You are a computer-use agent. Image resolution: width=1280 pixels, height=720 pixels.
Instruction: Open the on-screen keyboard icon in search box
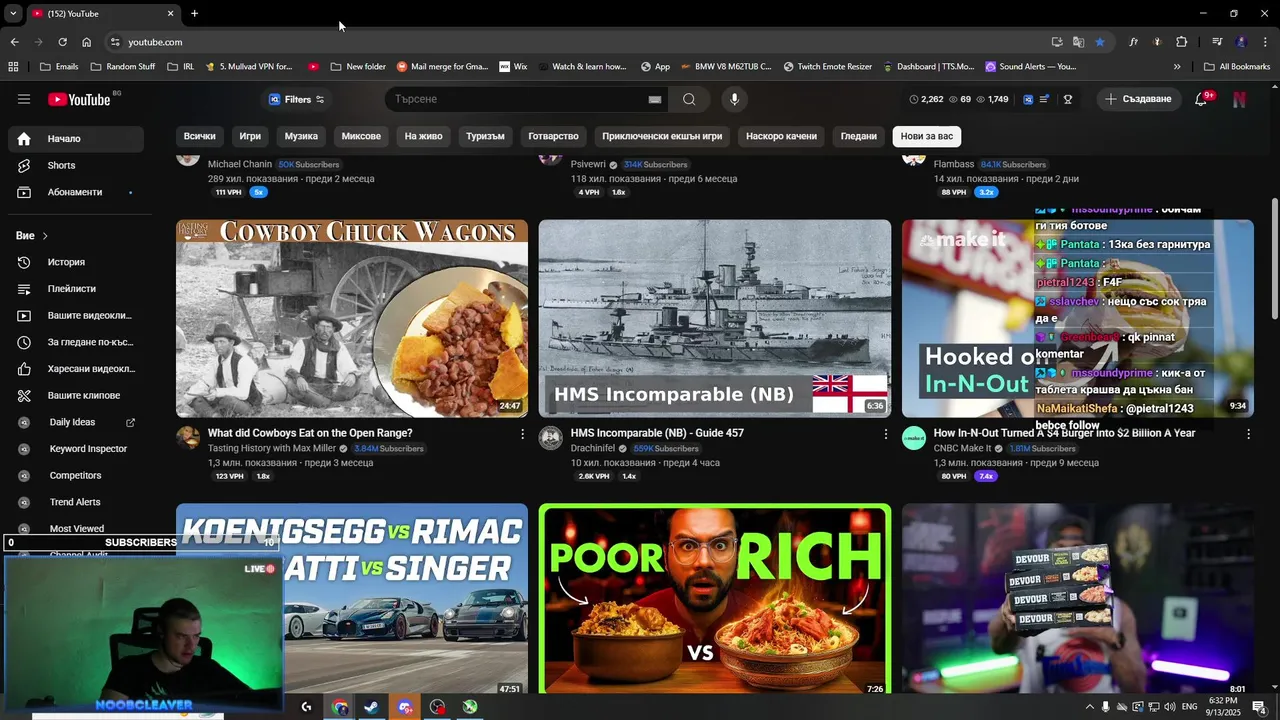coord(655,99)
